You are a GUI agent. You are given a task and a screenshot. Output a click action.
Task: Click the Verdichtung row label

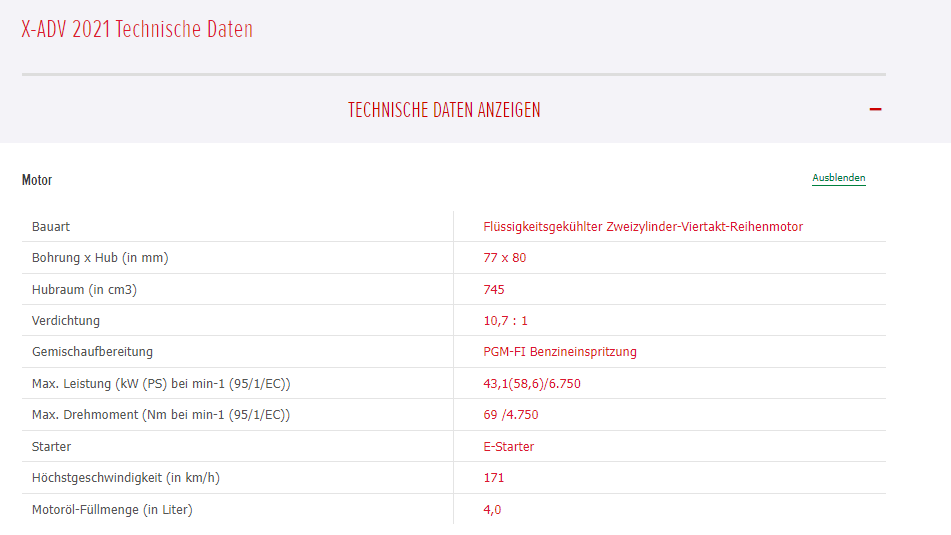coord(66,321)
